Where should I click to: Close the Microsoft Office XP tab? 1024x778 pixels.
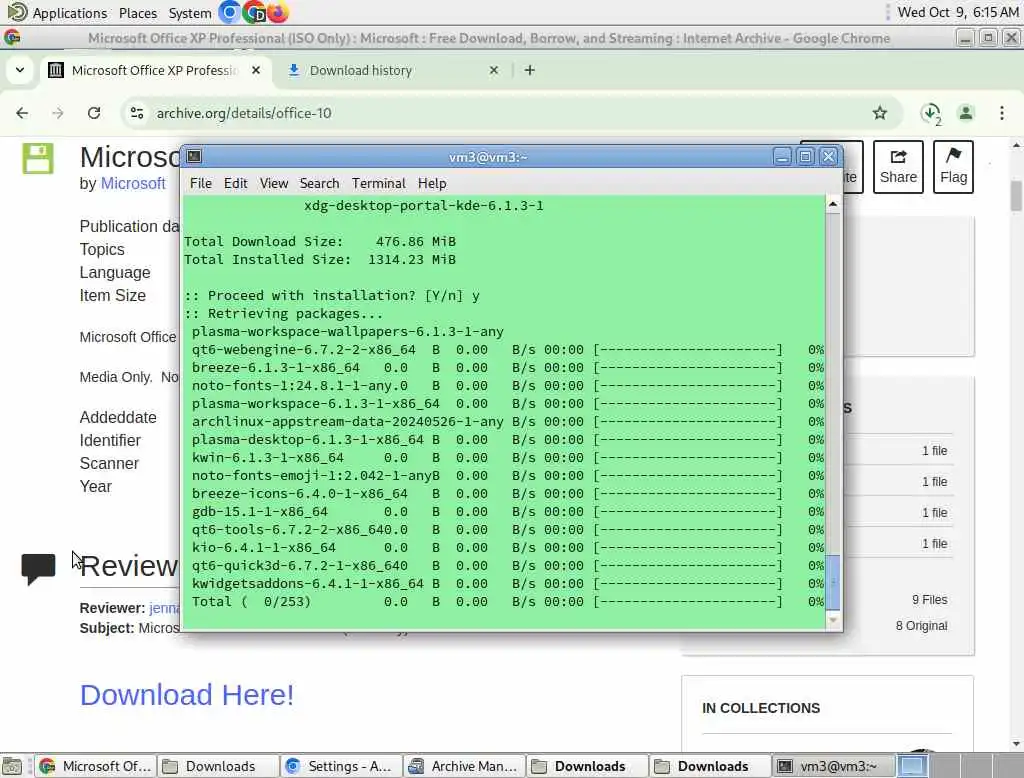tap(256, 70)
